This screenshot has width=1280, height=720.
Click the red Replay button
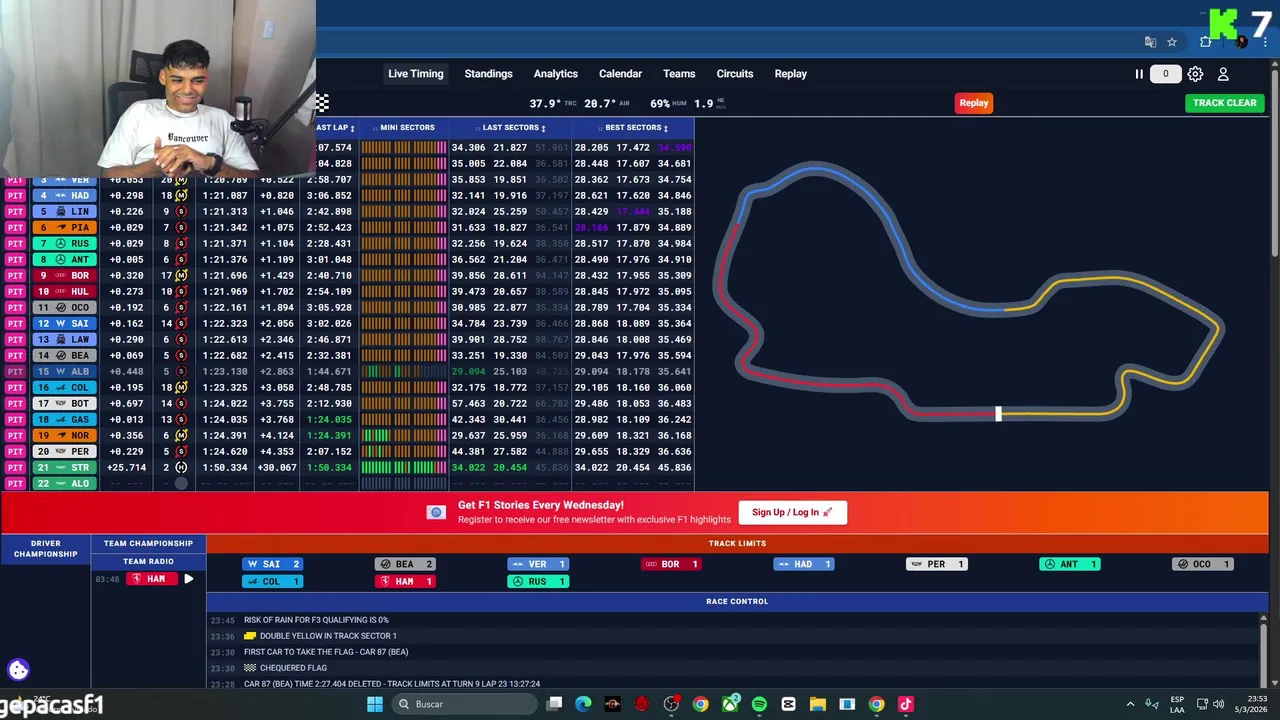pos(974,103)
